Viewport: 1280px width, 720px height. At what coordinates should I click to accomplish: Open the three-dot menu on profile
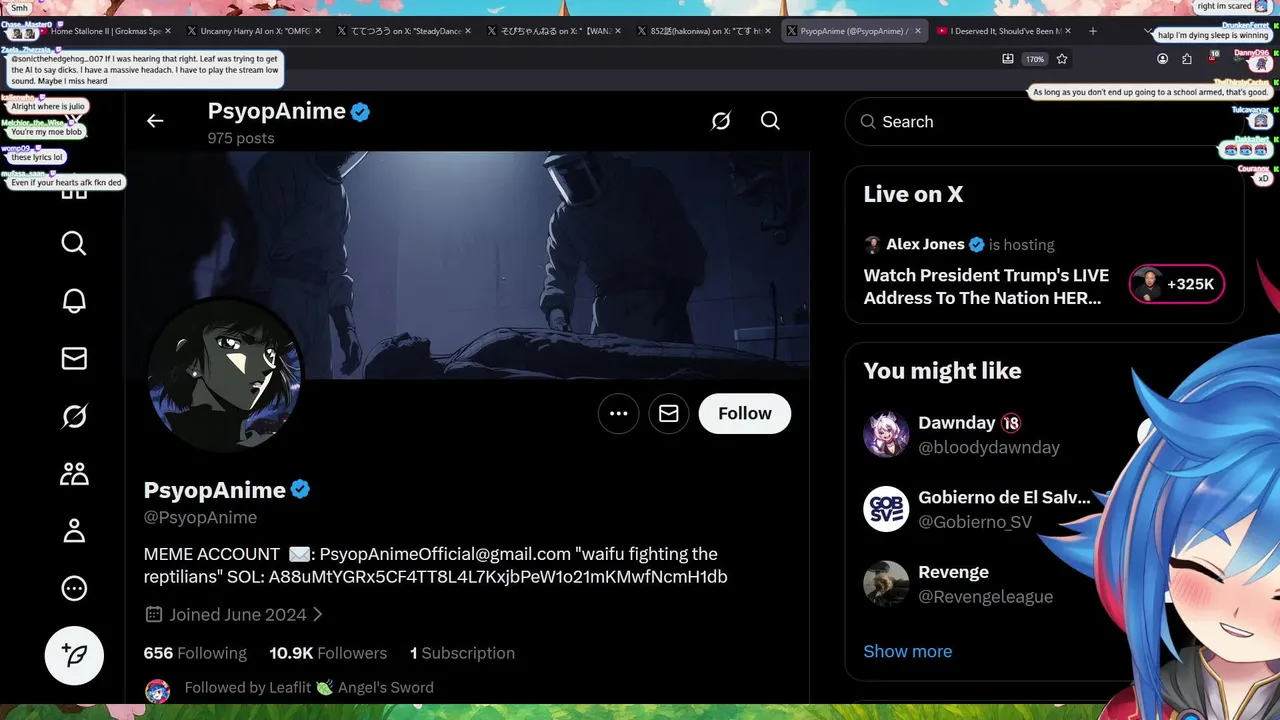619,414
